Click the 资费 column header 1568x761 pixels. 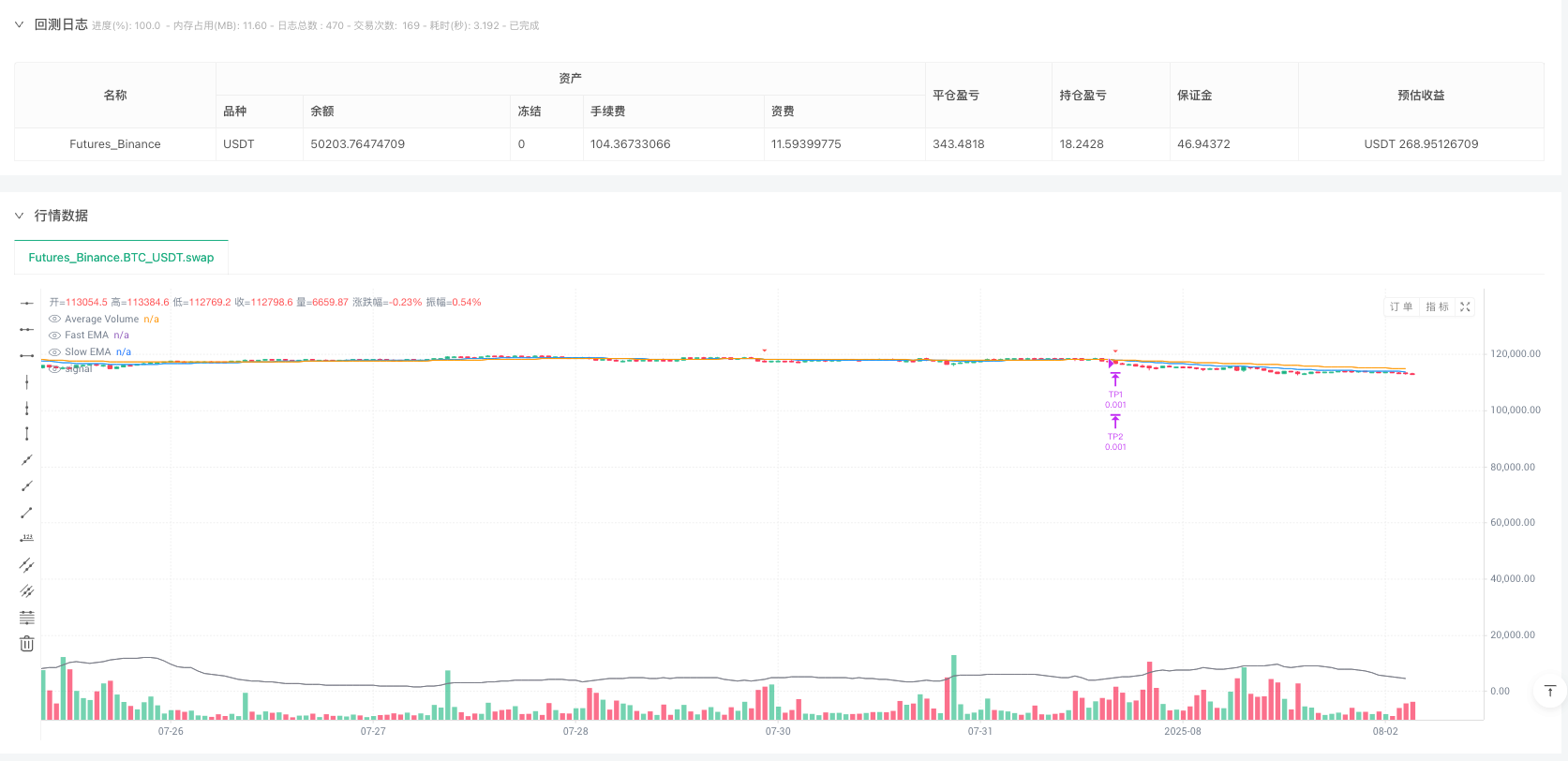[x=844, y=112]
